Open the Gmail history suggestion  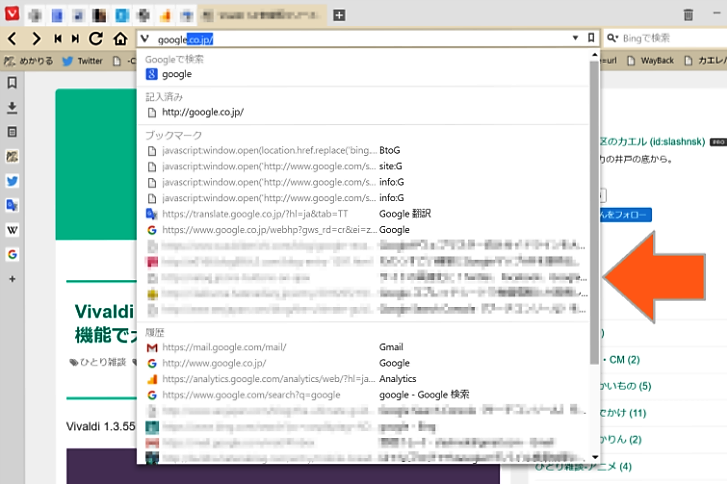tap(363, 347)
